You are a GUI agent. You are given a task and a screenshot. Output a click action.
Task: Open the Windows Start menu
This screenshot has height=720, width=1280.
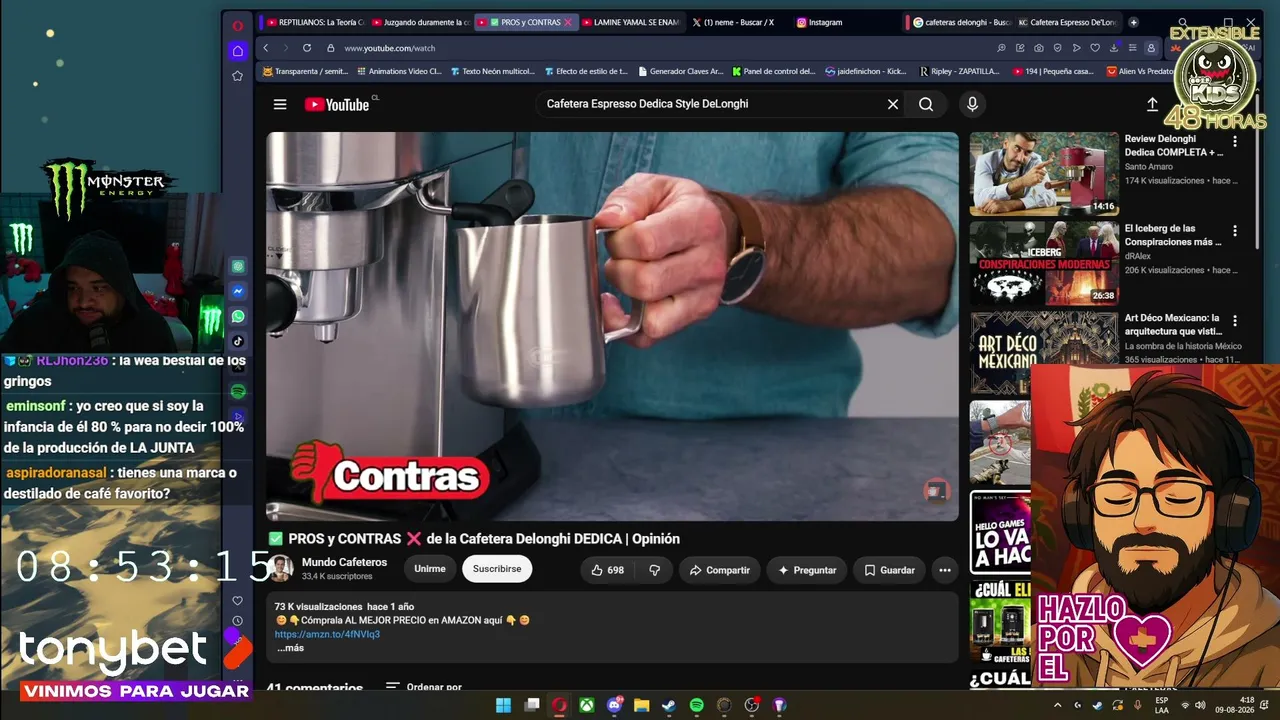click(505, 705)
